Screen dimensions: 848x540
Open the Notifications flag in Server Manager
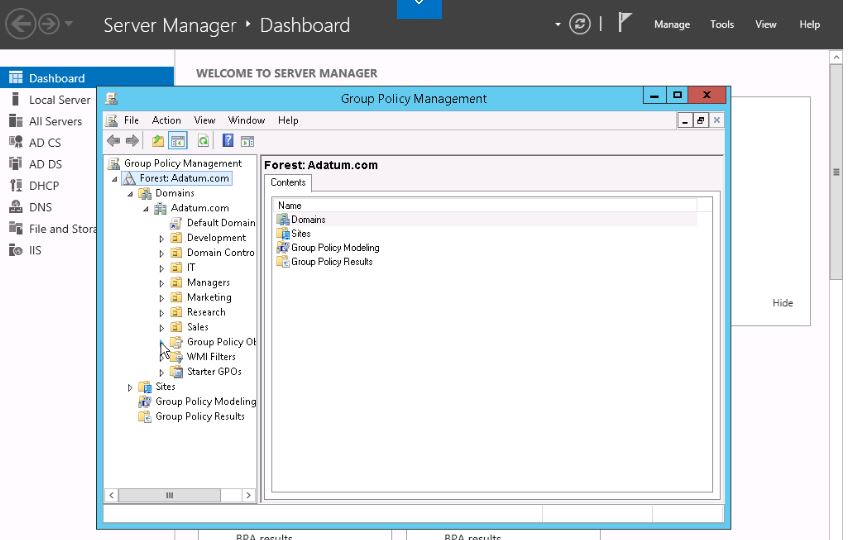tap(624, 23)
